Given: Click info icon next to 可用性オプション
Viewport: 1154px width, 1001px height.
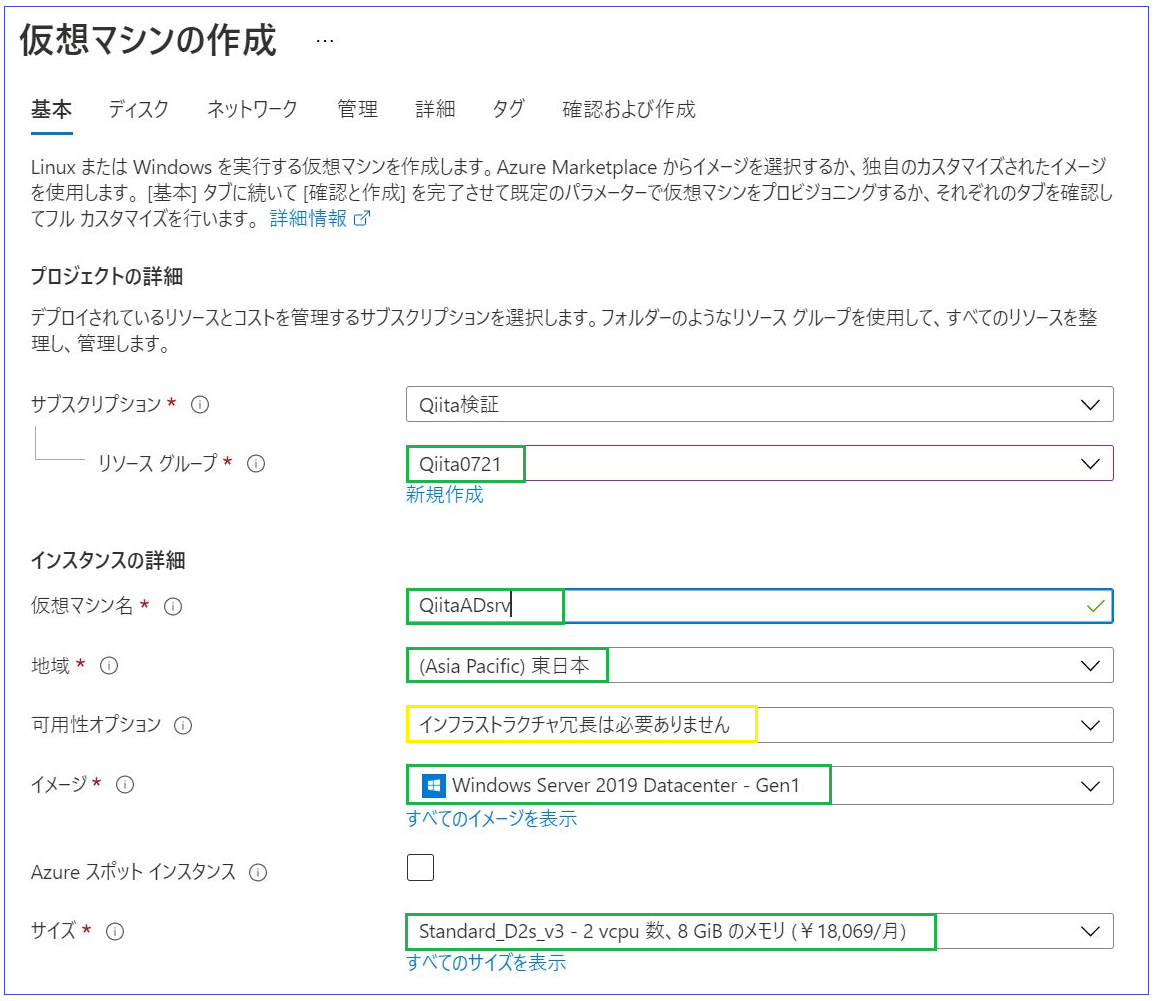Looking at the screenshot, I should (183, 726).
